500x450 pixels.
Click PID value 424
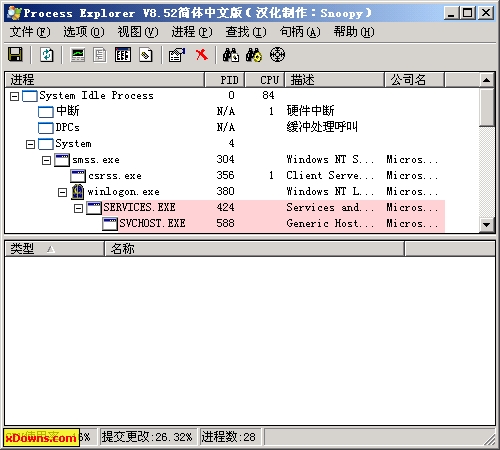(x=225, y=207)
